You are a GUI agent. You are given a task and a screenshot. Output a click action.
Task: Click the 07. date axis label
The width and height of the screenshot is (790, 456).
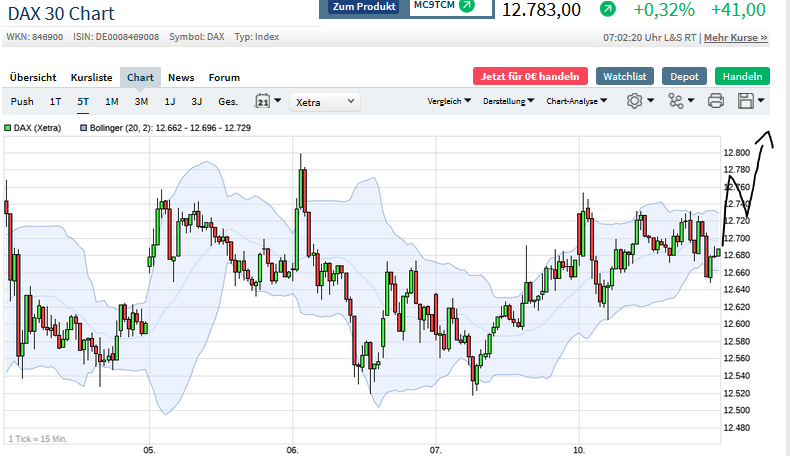[435, 450]
